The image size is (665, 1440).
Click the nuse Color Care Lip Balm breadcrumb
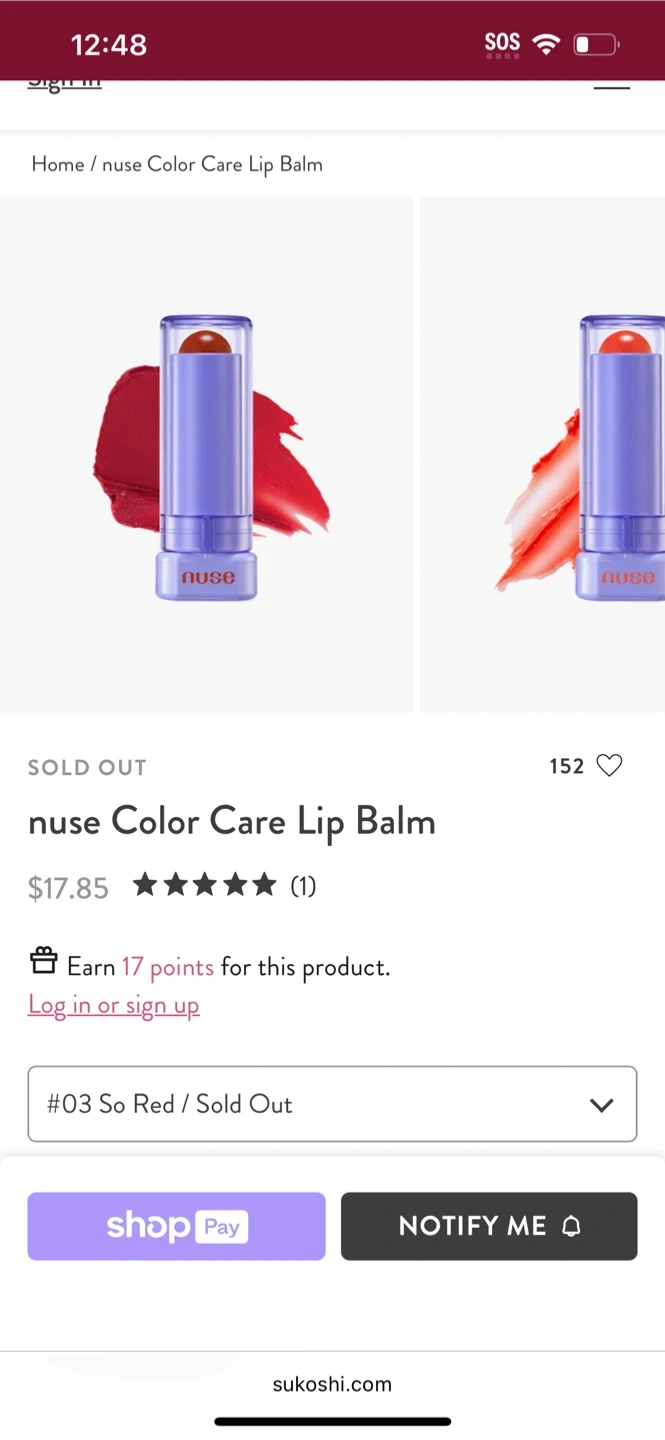pyautogui.click(x=212, y=164)
